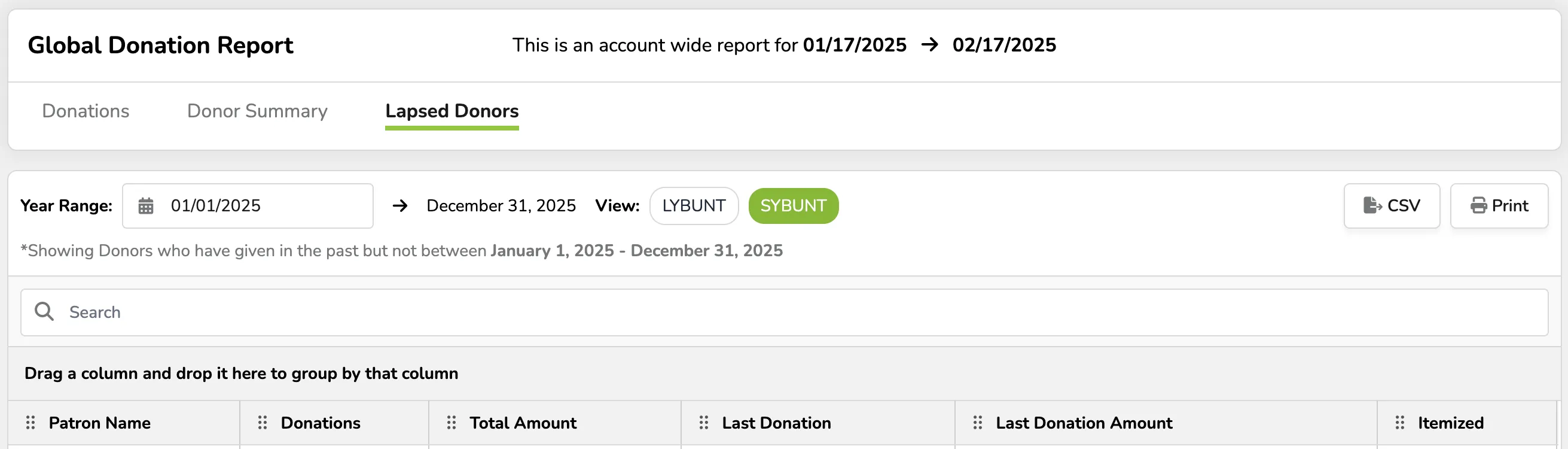The image size is (1568, 449).
Task: Open the Donations tab
Action: pos(86,111)
